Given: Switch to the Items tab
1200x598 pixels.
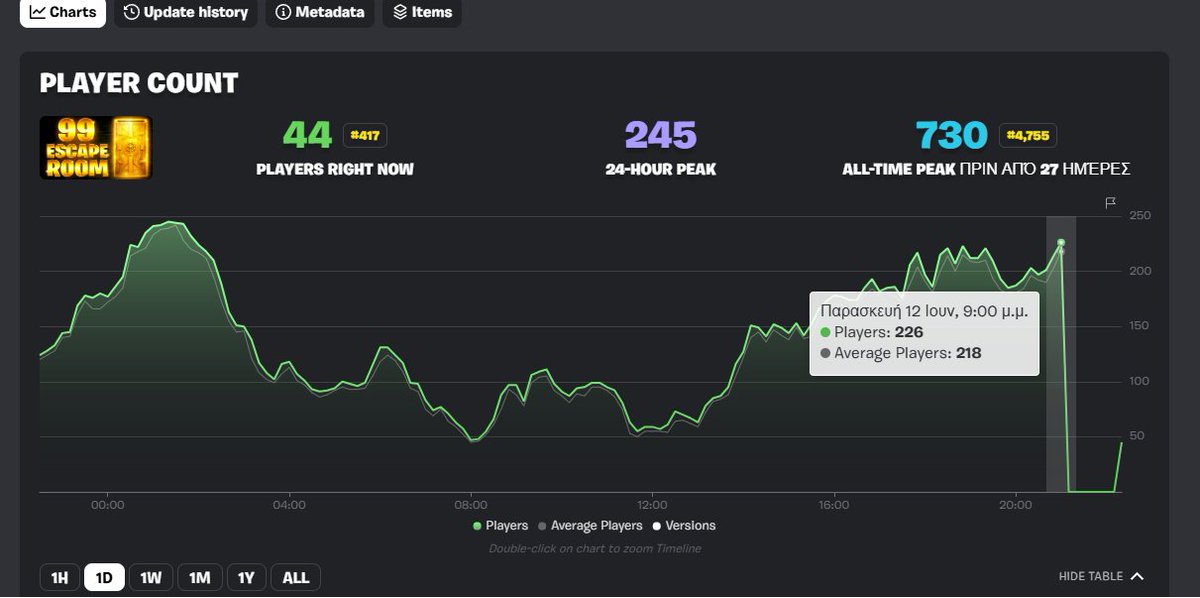Looking at the screenshot, I should click(422, 13).
